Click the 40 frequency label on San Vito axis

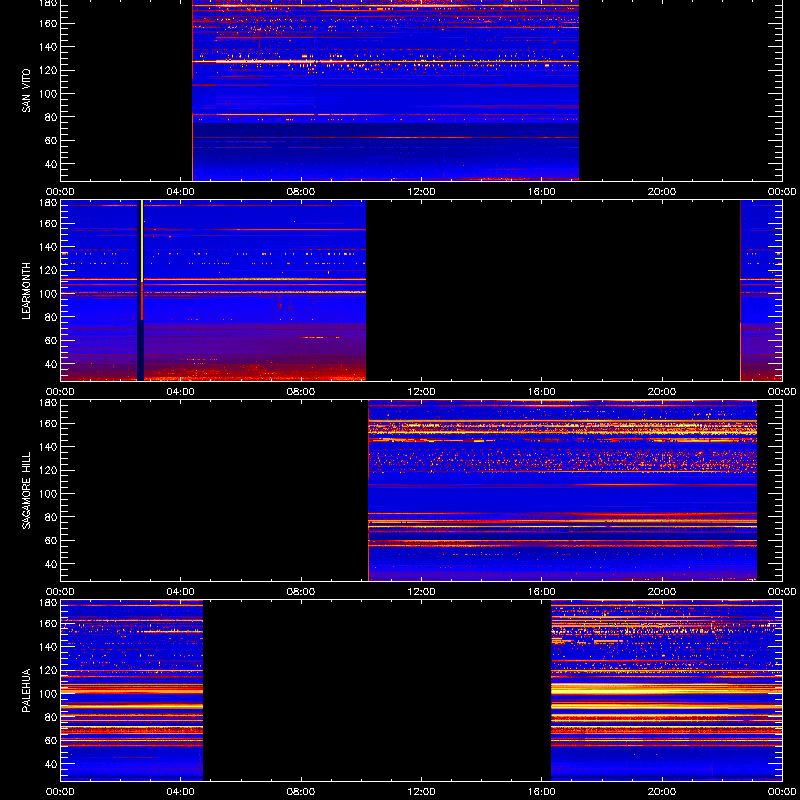click(x=52, y=164)
